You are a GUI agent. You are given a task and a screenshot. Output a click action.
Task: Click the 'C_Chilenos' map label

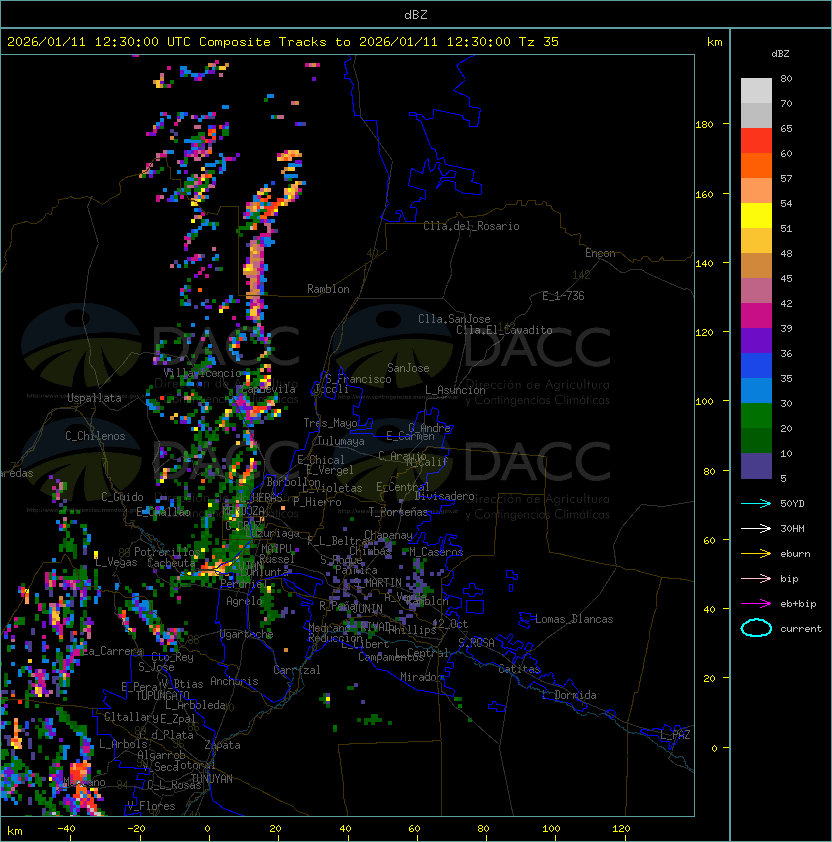click(95, 436)
